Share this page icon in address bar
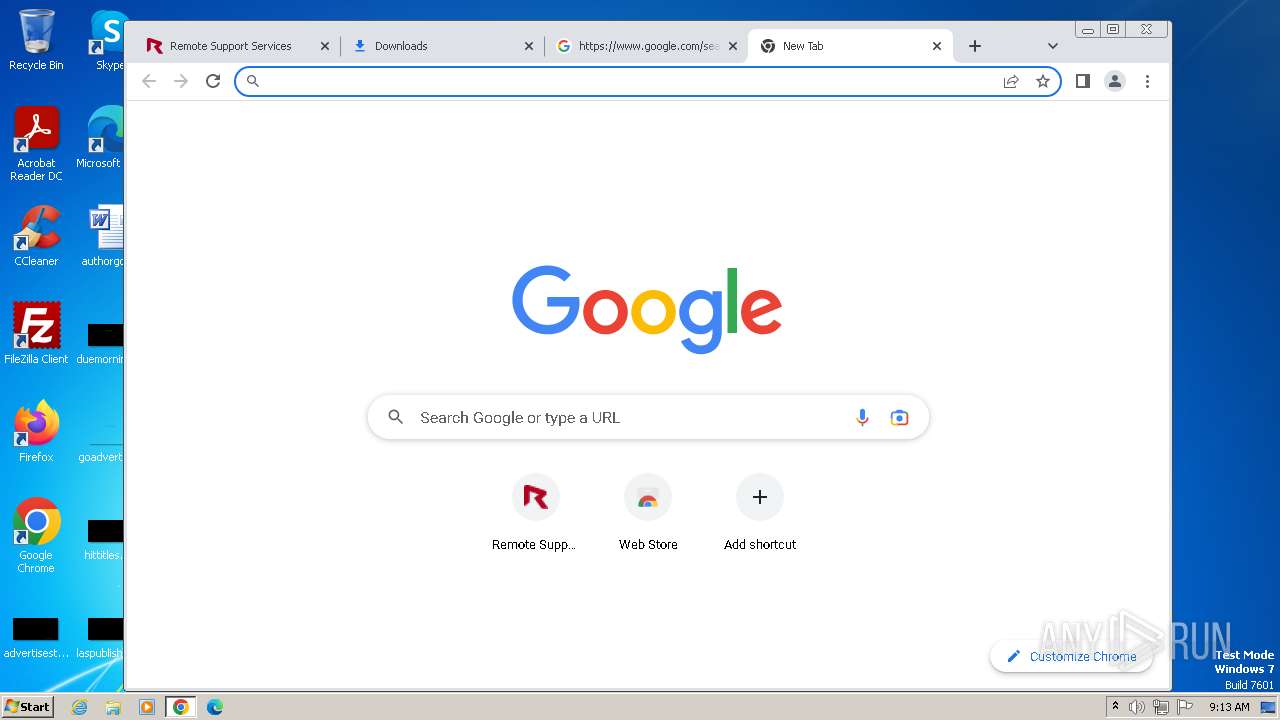The image size is (1280, 720). [x=1011, y=81]
